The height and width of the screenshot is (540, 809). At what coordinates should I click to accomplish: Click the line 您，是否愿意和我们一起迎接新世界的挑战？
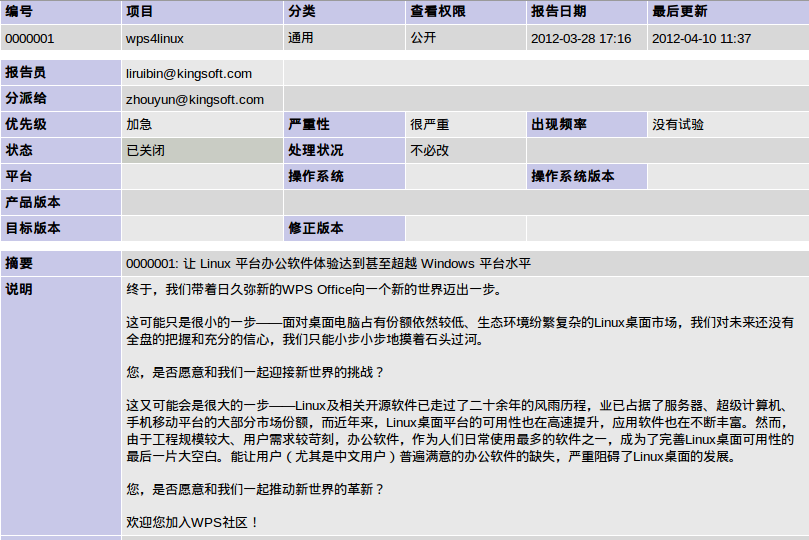click(256, 372)
